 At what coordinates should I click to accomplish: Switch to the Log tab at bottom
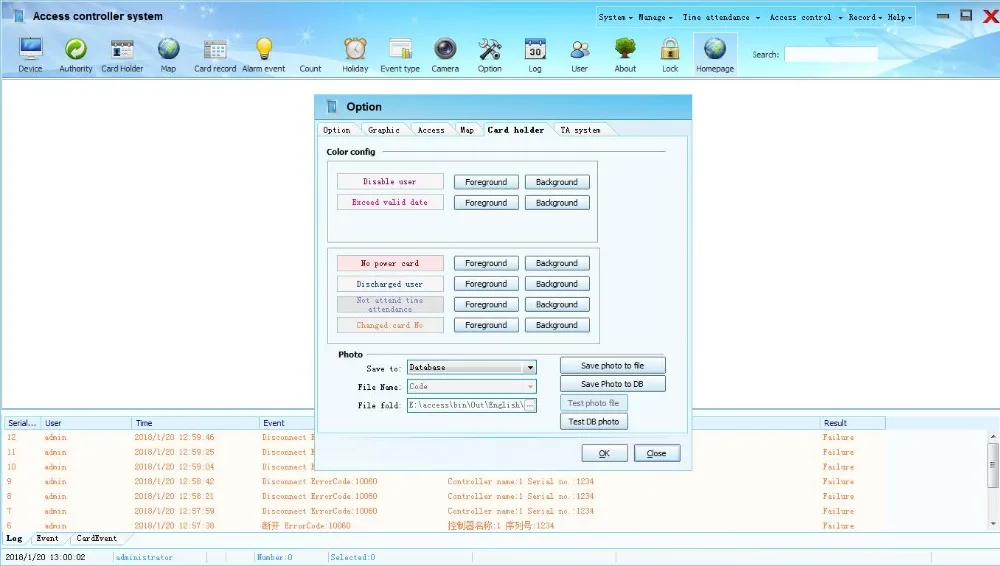coord(14,539)
